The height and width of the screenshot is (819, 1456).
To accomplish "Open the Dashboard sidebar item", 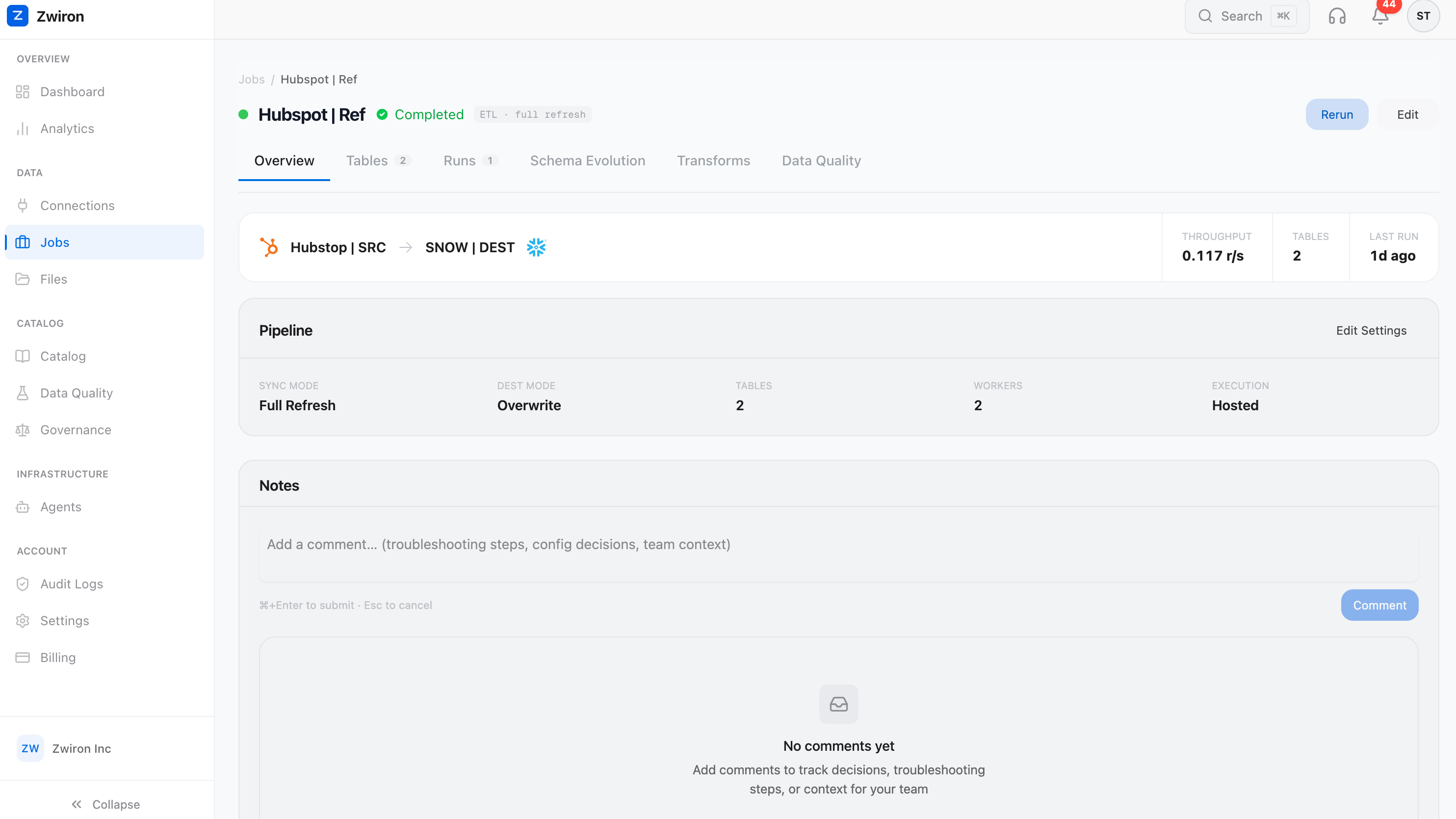I will pyautogui.click(x=104, y=92).
